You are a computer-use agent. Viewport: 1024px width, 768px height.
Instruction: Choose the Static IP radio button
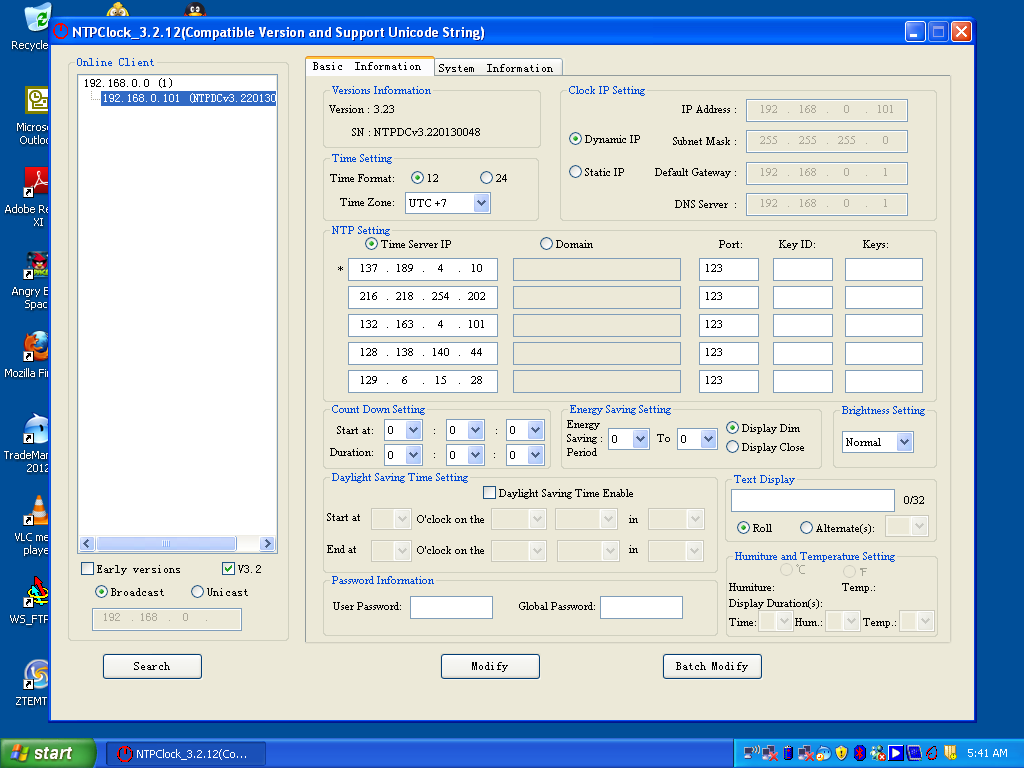575,172
